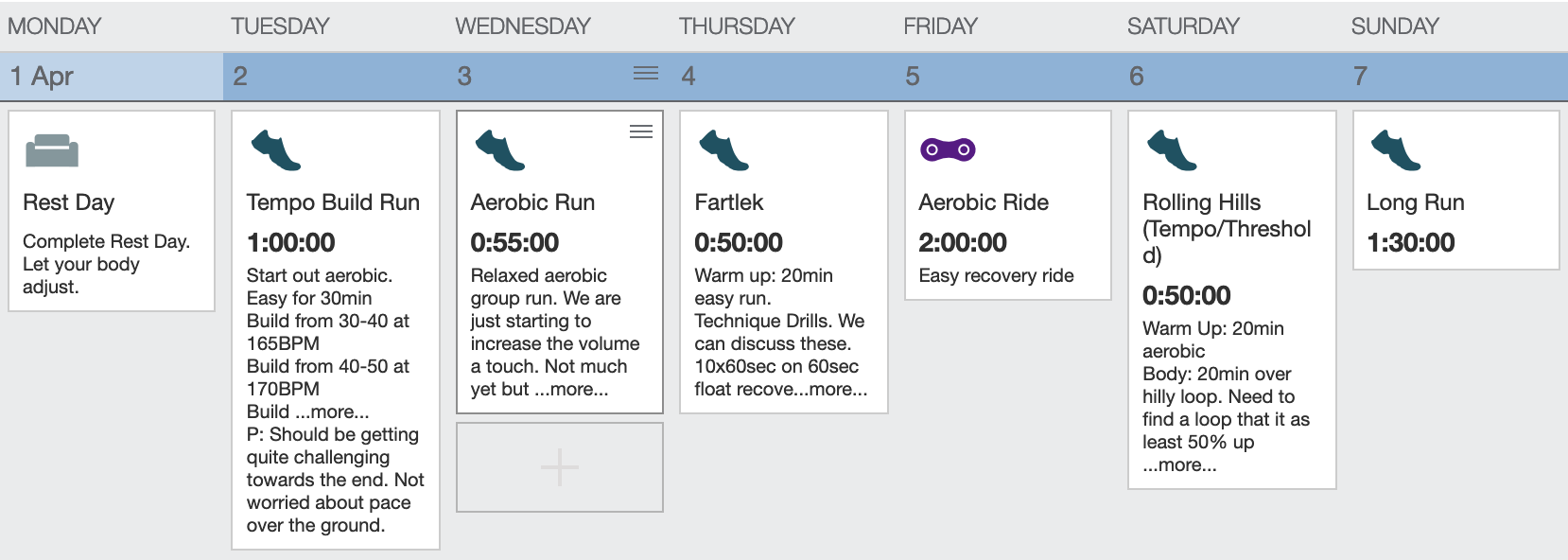The width and height of the screenshot is (1568, 560).
Task: Click the Rest Day couch icon
Action: point(52,150)
